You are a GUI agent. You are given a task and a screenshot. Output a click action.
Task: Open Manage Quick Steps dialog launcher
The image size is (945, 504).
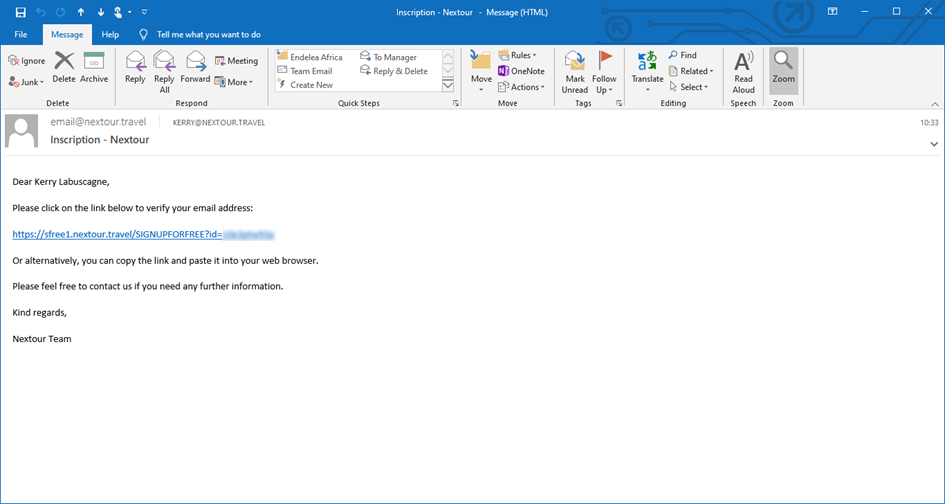(x=456, y=104)
